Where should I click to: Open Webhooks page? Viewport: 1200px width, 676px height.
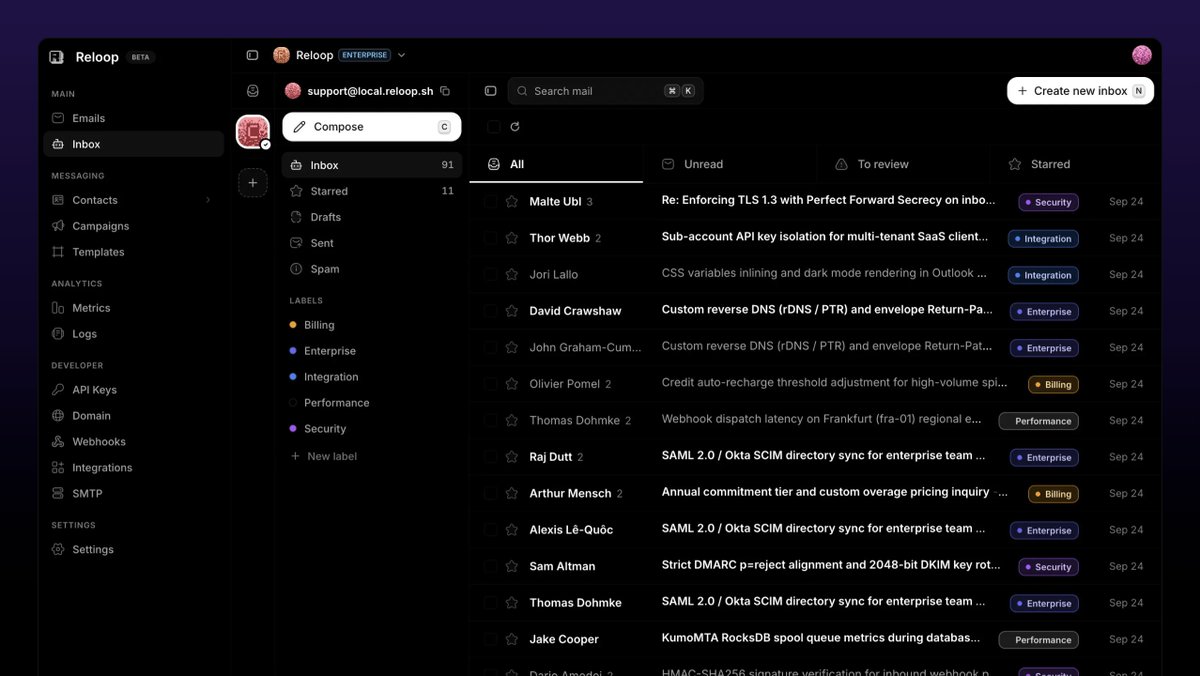point(133,442)
